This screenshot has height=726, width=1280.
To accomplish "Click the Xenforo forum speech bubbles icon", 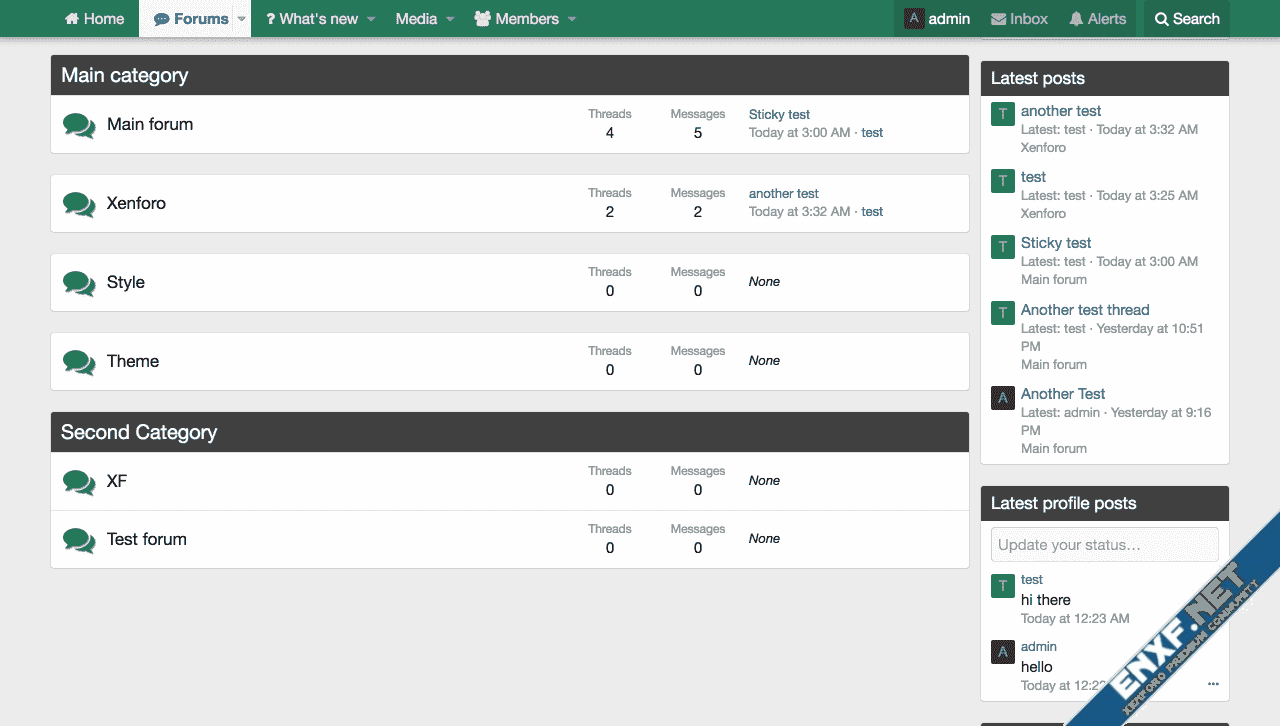I will coord(79,204).
